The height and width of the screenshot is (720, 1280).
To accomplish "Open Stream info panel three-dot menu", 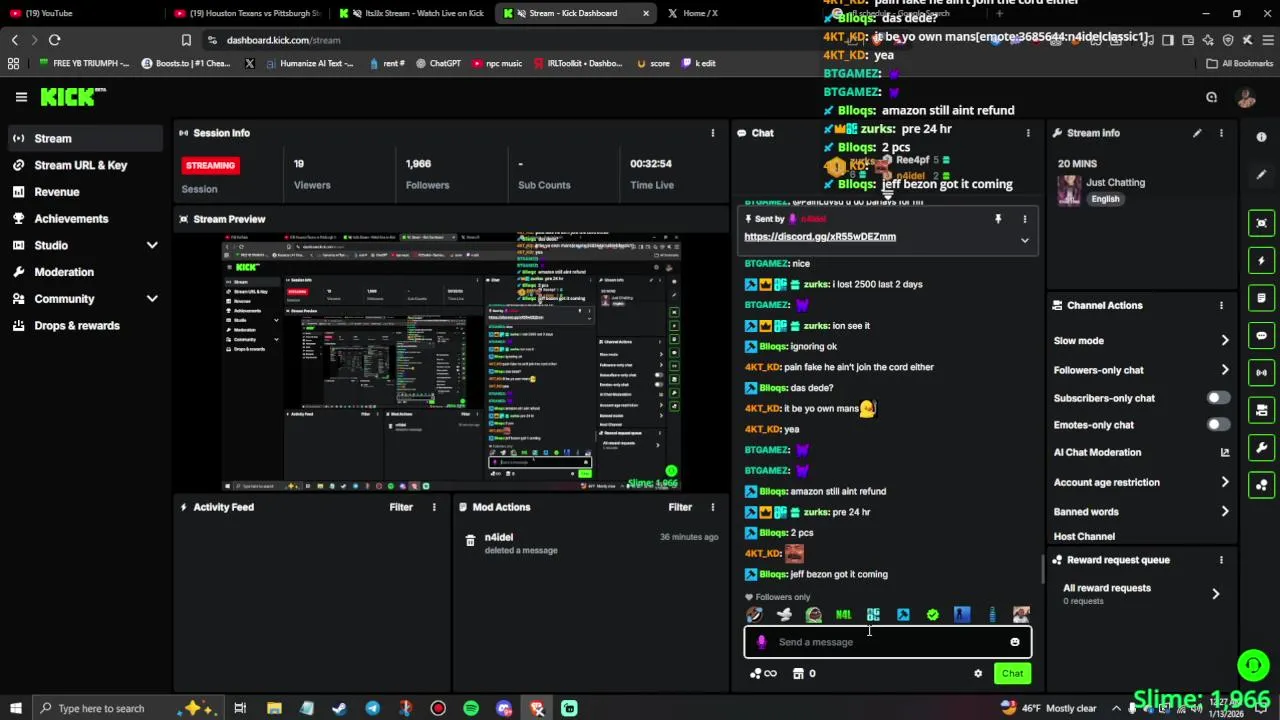I will point(1221,133).
